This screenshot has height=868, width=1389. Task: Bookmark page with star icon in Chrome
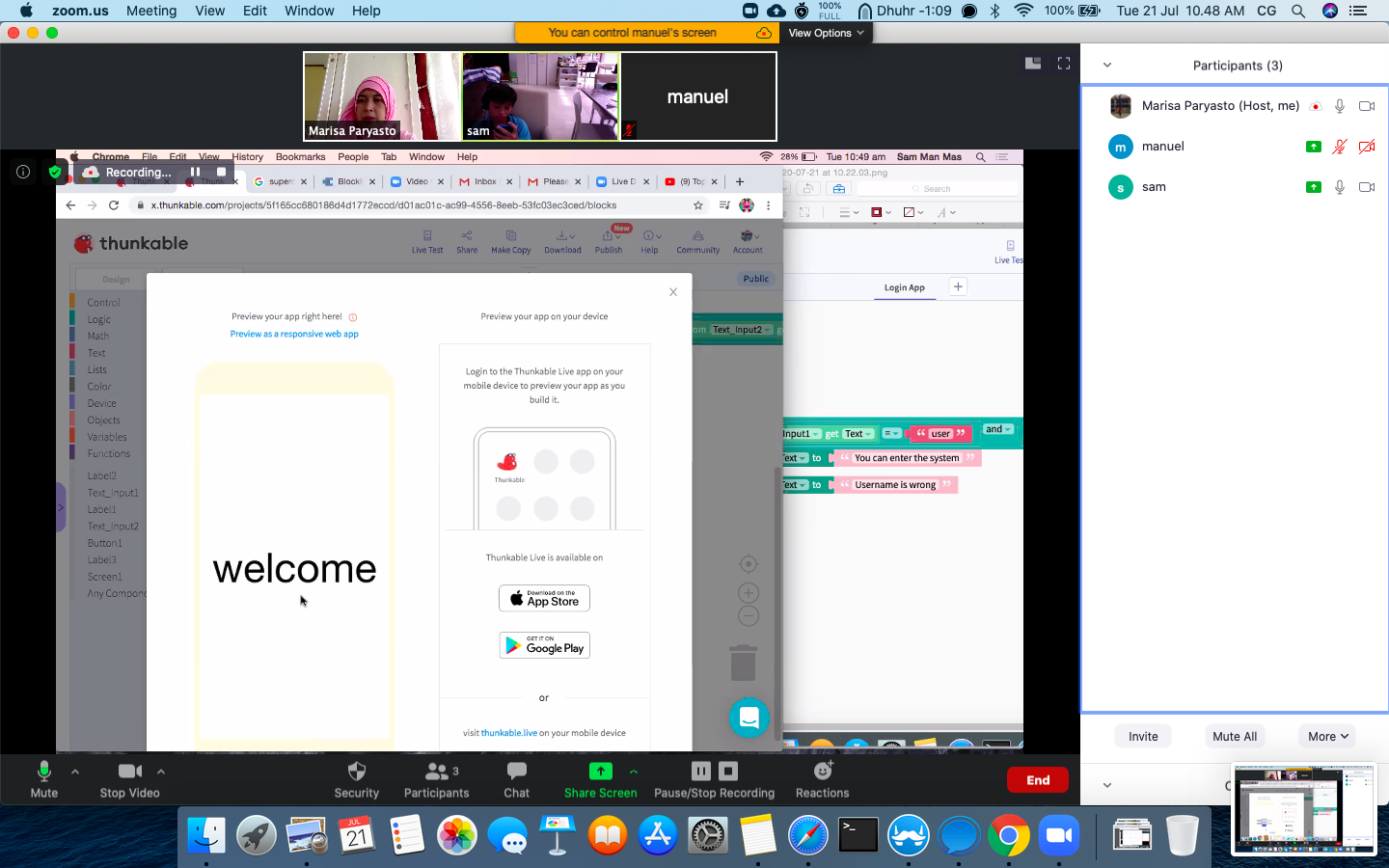click(698, 205)
